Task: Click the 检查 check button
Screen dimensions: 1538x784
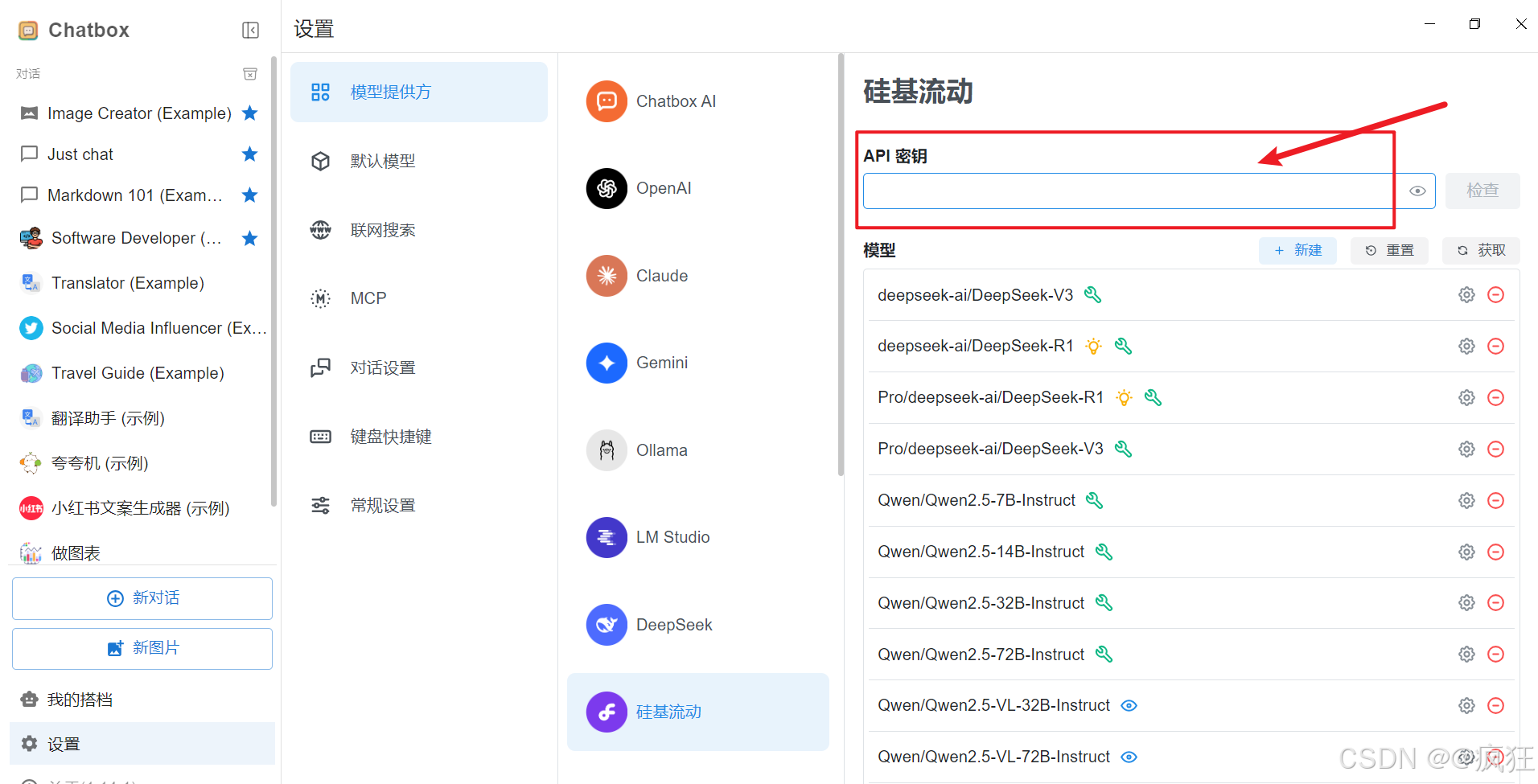Action: (x=1482, y=191)
